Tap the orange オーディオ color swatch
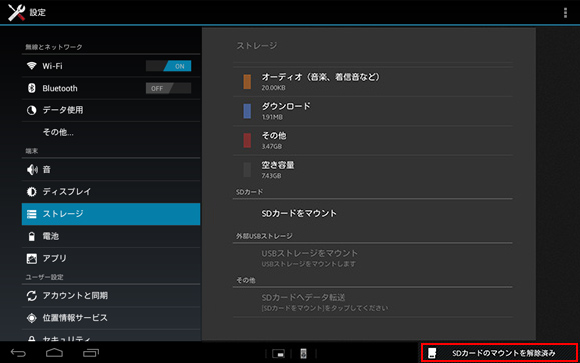 click(x=247, y=82)
